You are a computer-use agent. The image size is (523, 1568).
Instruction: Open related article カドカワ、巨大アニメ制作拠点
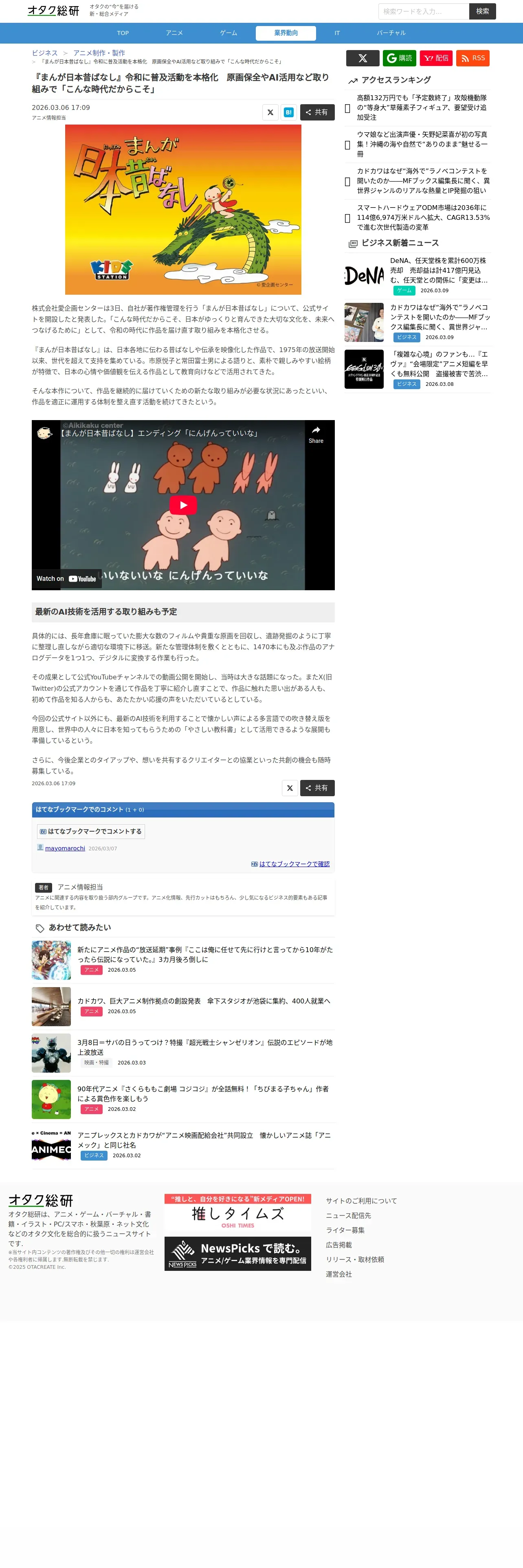(x=203, y=1001)
